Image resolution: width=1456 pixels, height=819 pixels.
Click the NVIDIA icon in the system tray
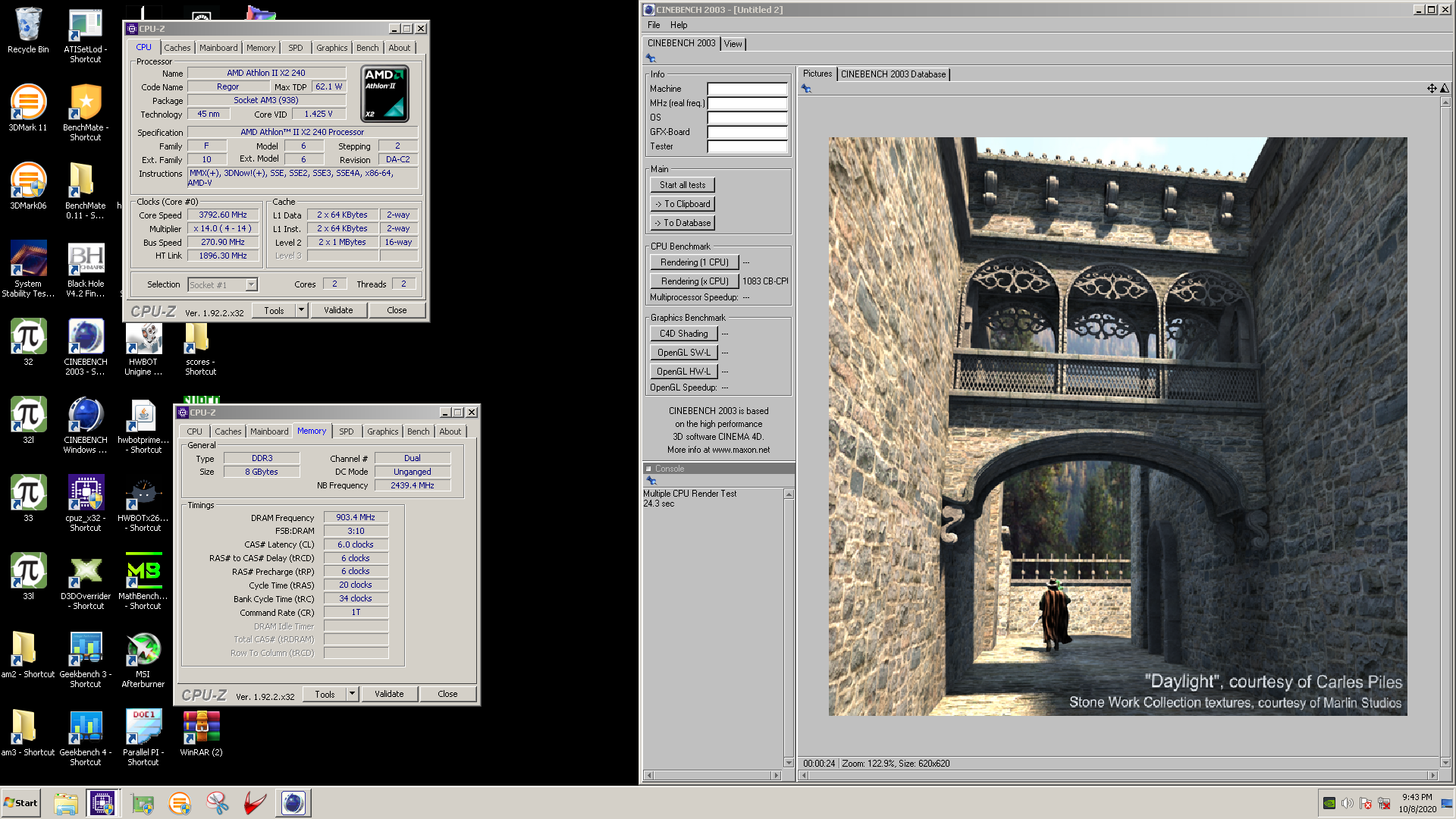[1329, 803]
